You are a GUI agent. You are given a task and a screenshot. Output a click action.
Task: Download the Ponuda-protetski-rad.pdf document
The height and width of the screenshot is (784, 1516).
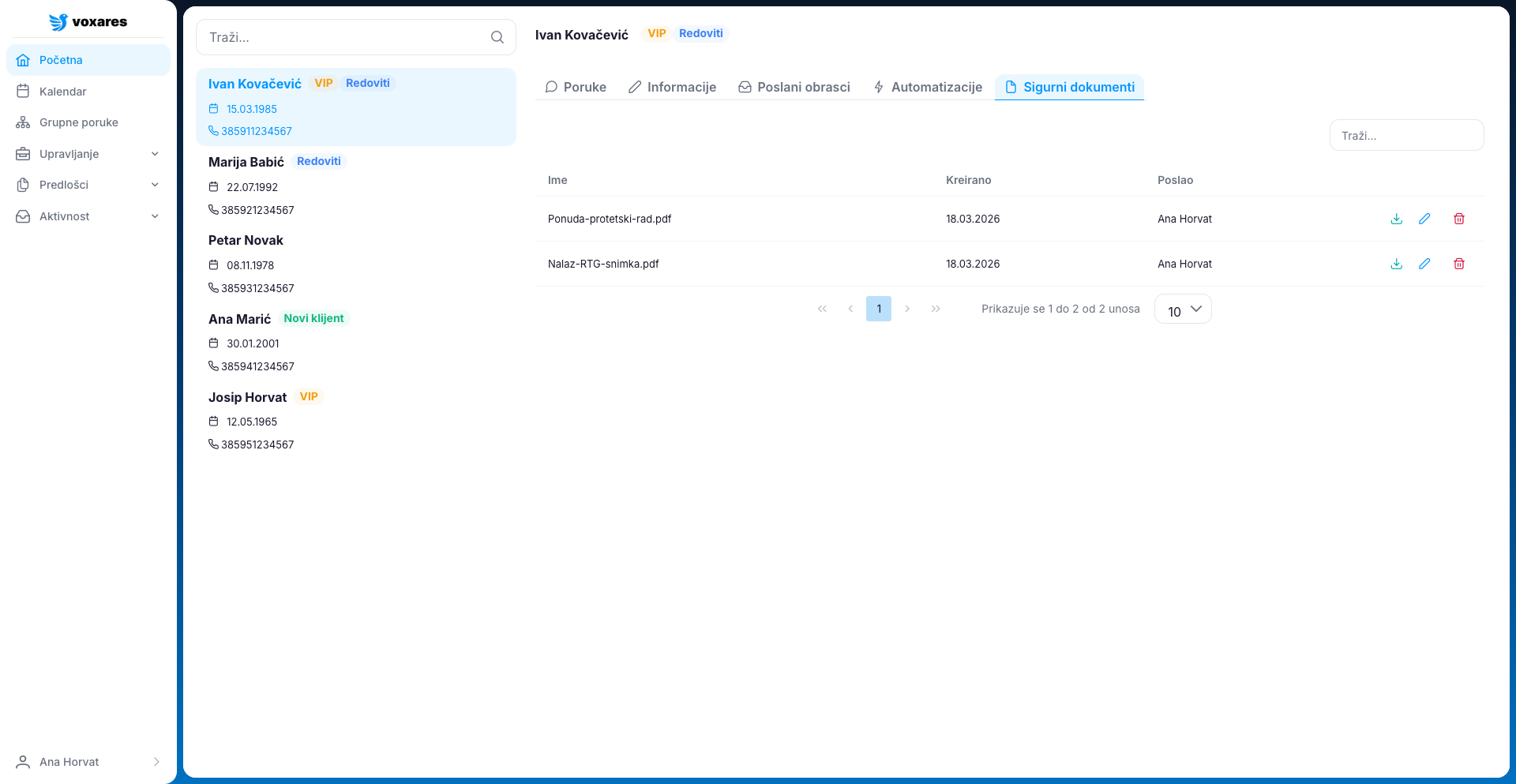click(x=1396, y=219)
